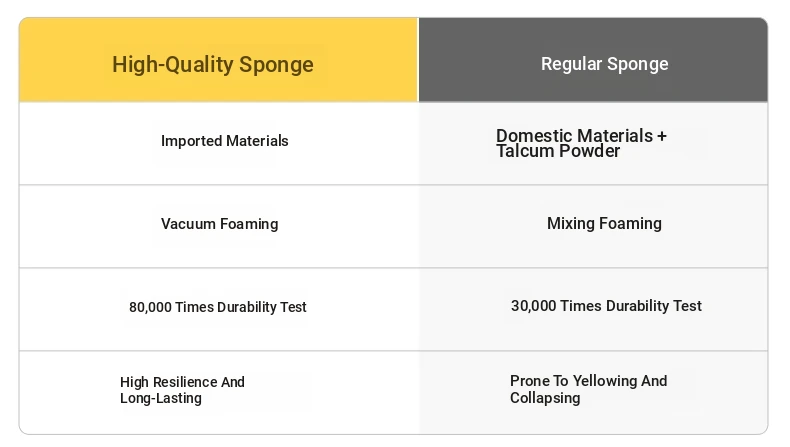The width and height of the screenshot is (790, 447).
Task: Click Prone To Yellowing And Collapsing text
Action: (588, 389)
